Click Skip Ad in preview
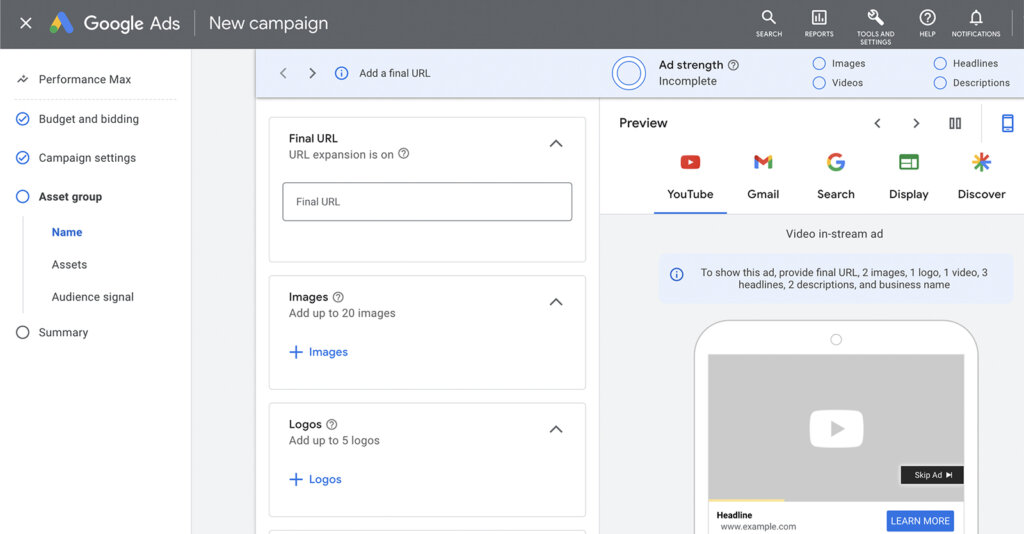Viewport: 1024px width, 534px height. [x=932, y=475]
